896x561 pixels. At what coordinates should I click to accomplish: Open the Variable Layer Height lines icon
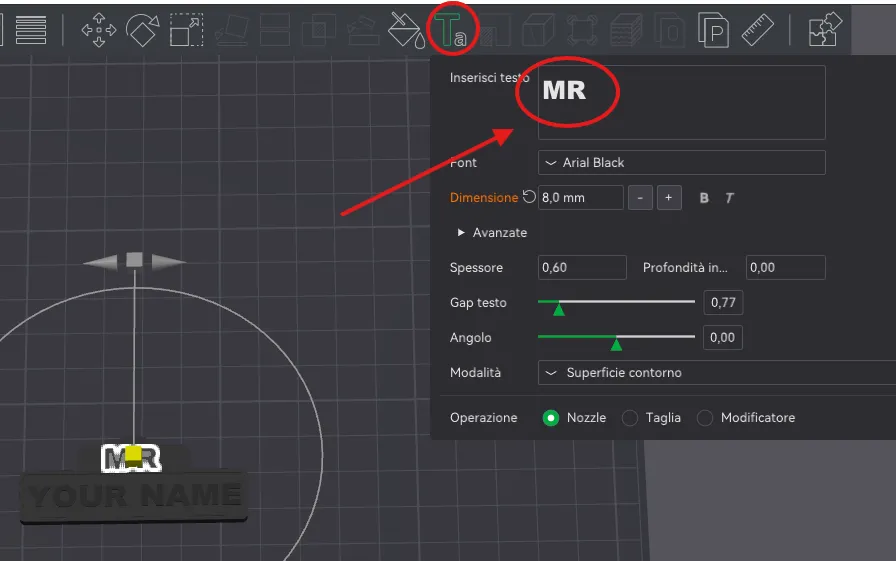pos(31,30)
